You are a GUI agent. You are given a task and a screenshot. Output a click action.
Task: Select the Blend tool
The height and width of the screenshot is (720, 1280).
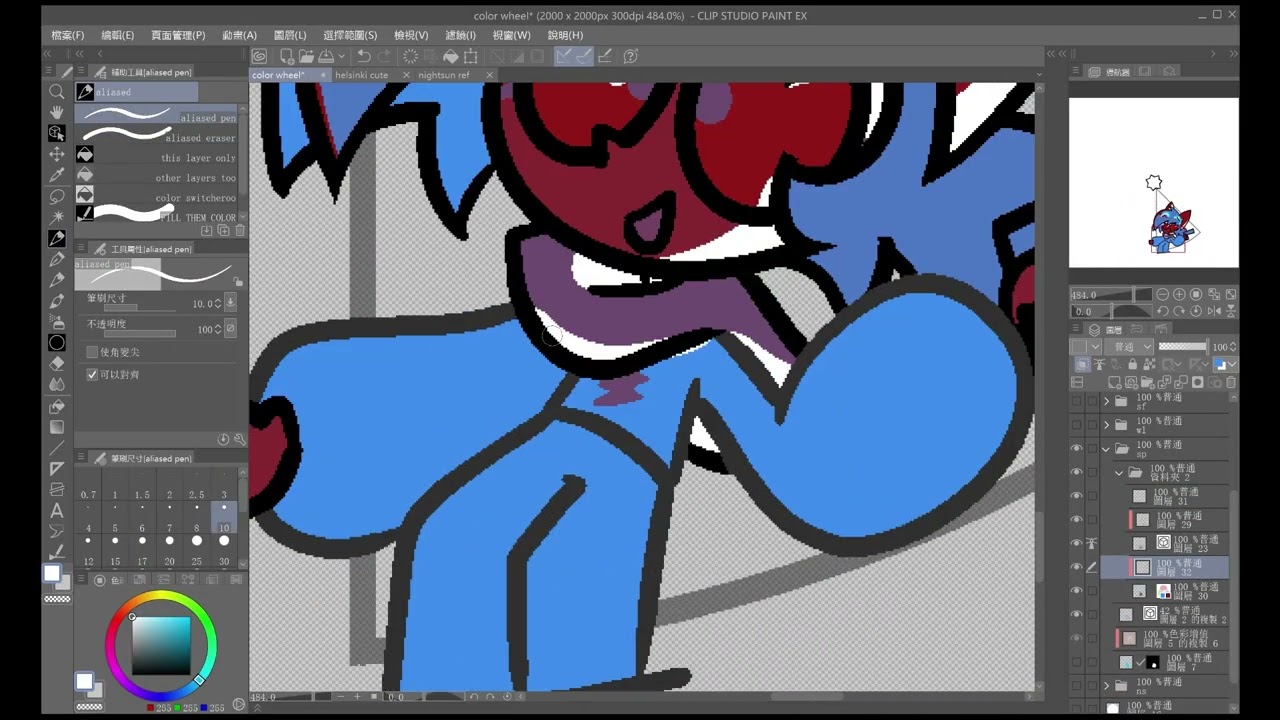[x=57, y=385]
